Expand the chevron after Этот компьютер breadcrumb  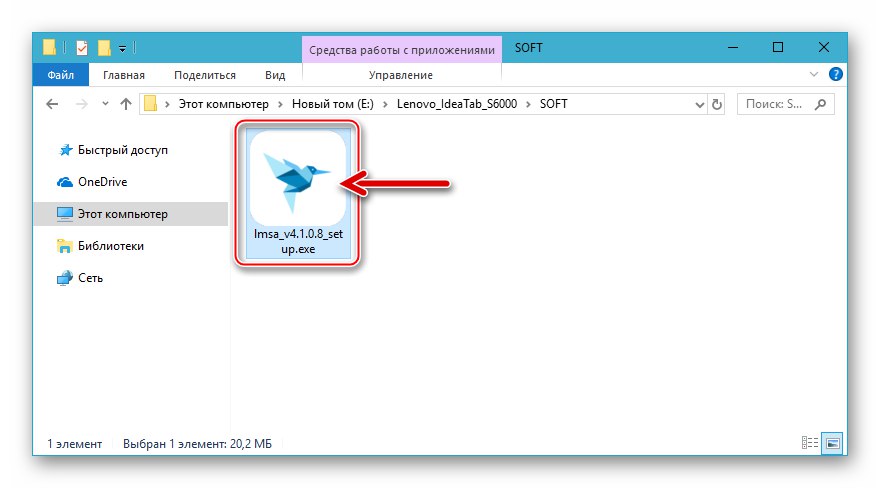coord(280,104)
